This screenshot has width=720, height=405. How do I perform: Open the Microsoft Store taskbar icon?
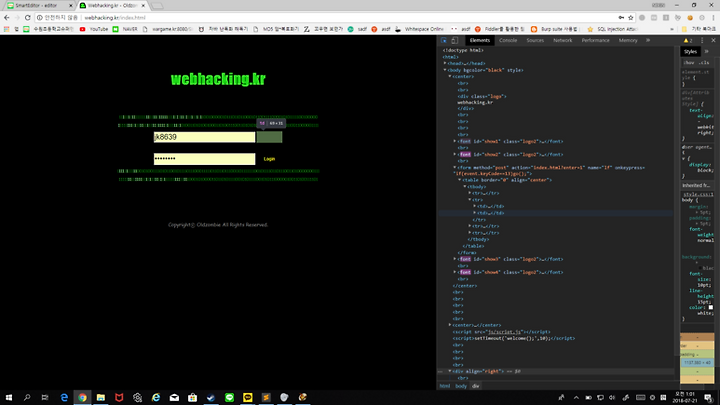[192, 397]
